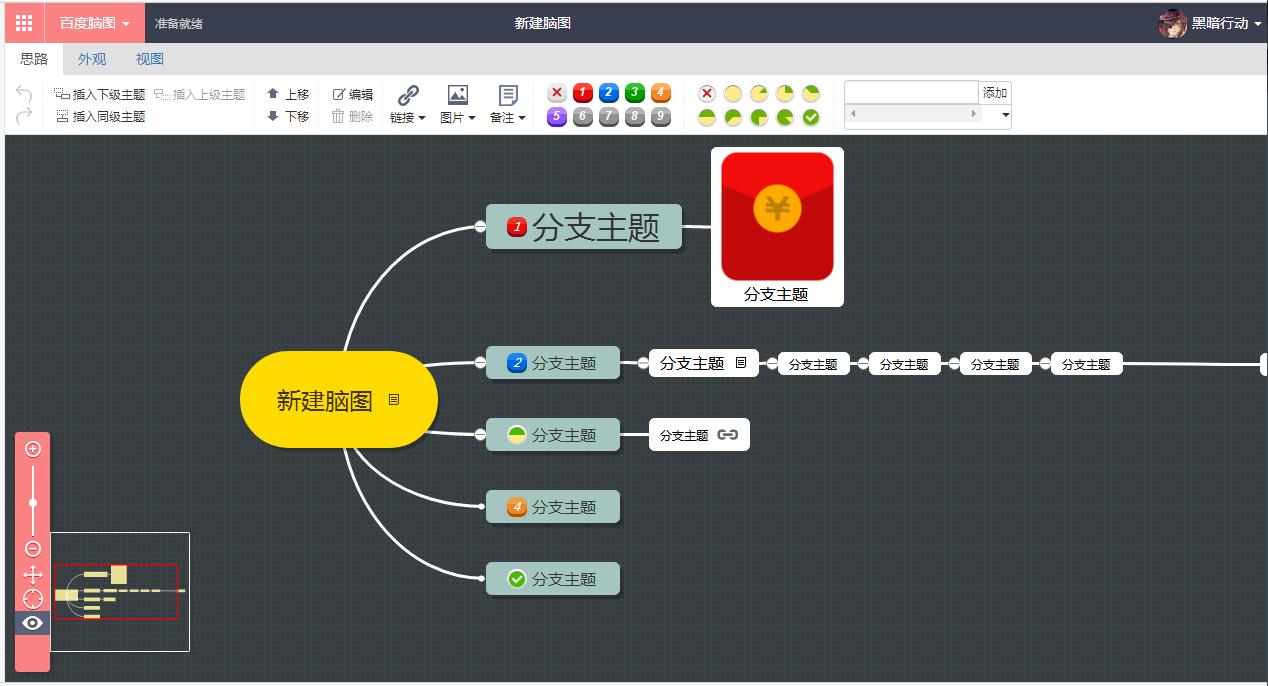Switch to the 外观 tab
The height and width of the screenshot is (686, 1268).
click(x=91, y=59)
